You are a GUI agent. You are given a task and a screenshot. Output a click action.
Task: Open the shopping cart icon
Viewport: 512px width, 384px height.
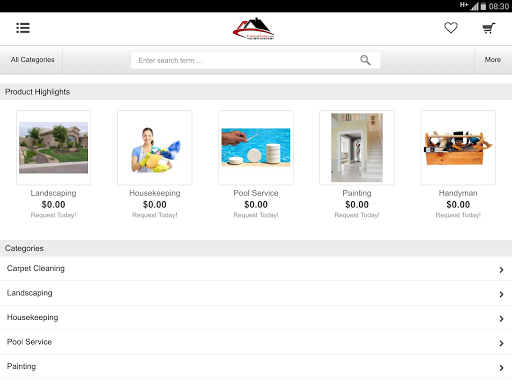pyautogui.click(x=489, y=28)
